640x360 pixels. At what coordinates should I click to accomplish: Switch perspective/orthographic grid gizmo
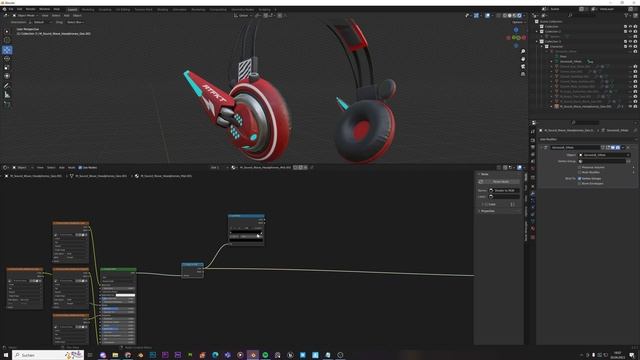[523, 74]
